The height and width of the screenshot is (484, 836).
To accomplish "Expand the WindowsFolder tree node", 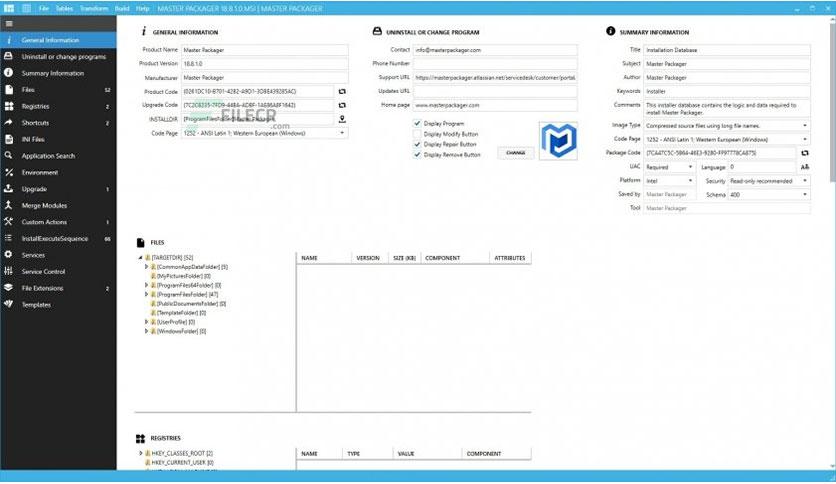I will (147, 331).
